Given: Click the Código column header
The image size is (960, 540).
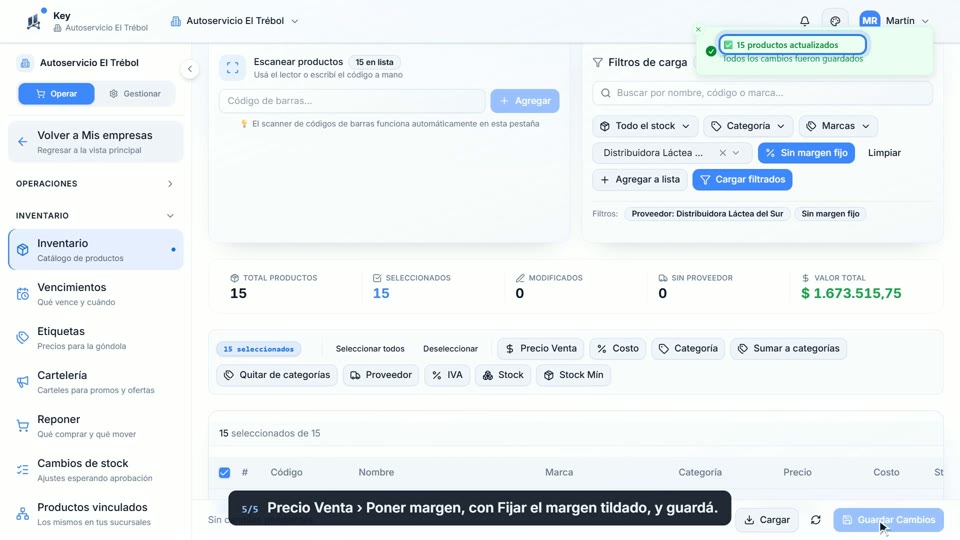Looking at the screenshot, I should [x=287, y=473].
